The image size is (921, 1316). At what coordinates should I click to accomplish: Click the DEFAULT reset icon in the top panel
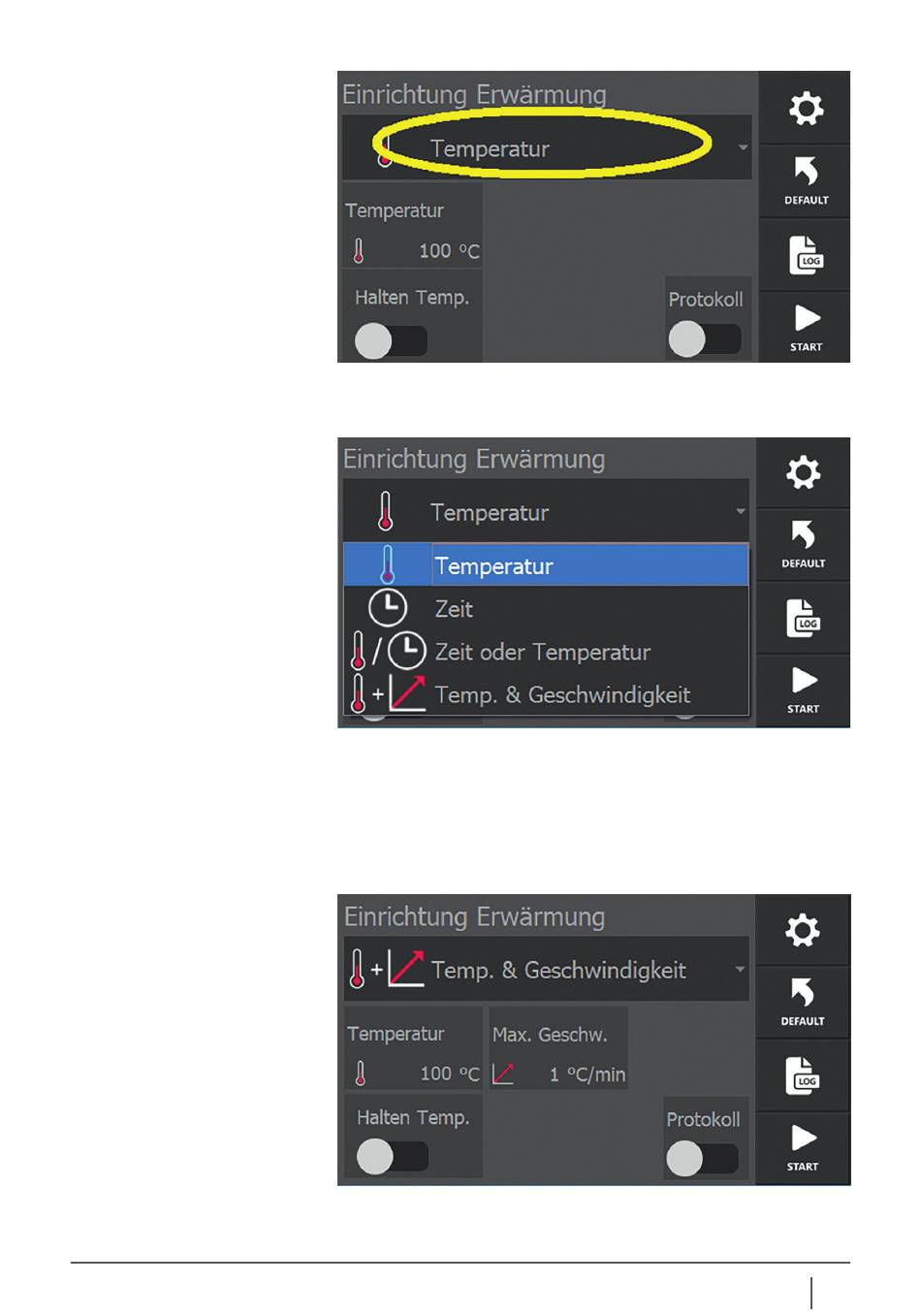pyautogui.click(x=806, y=181)
